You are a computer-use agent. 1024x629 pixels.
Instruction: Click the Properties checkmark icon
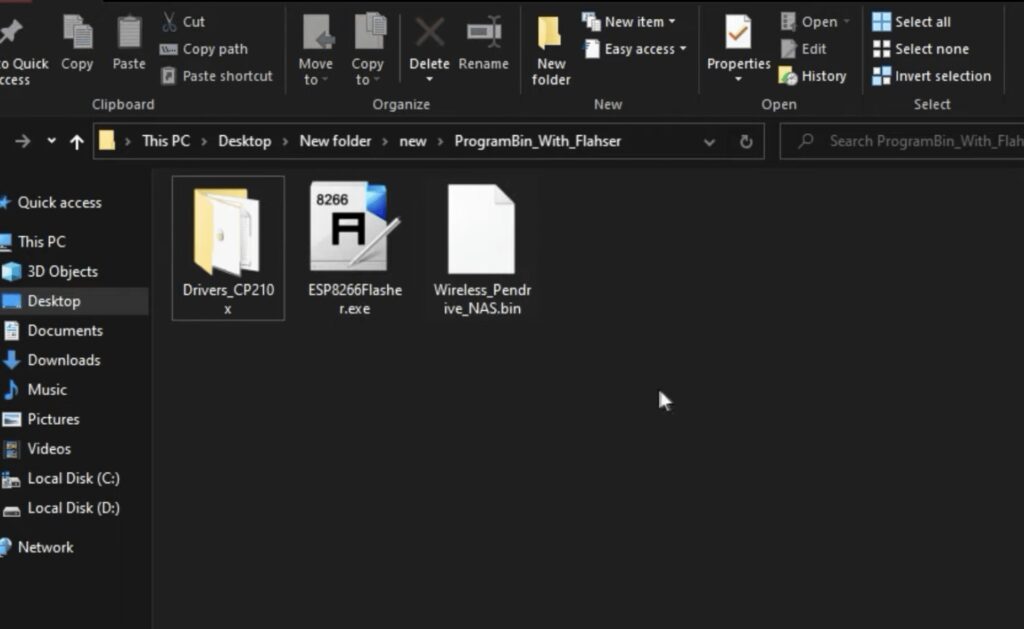click(738, 33)
